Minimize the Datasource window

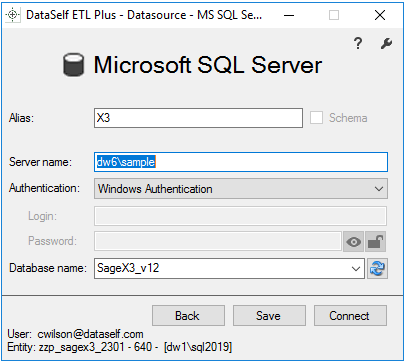289,15
